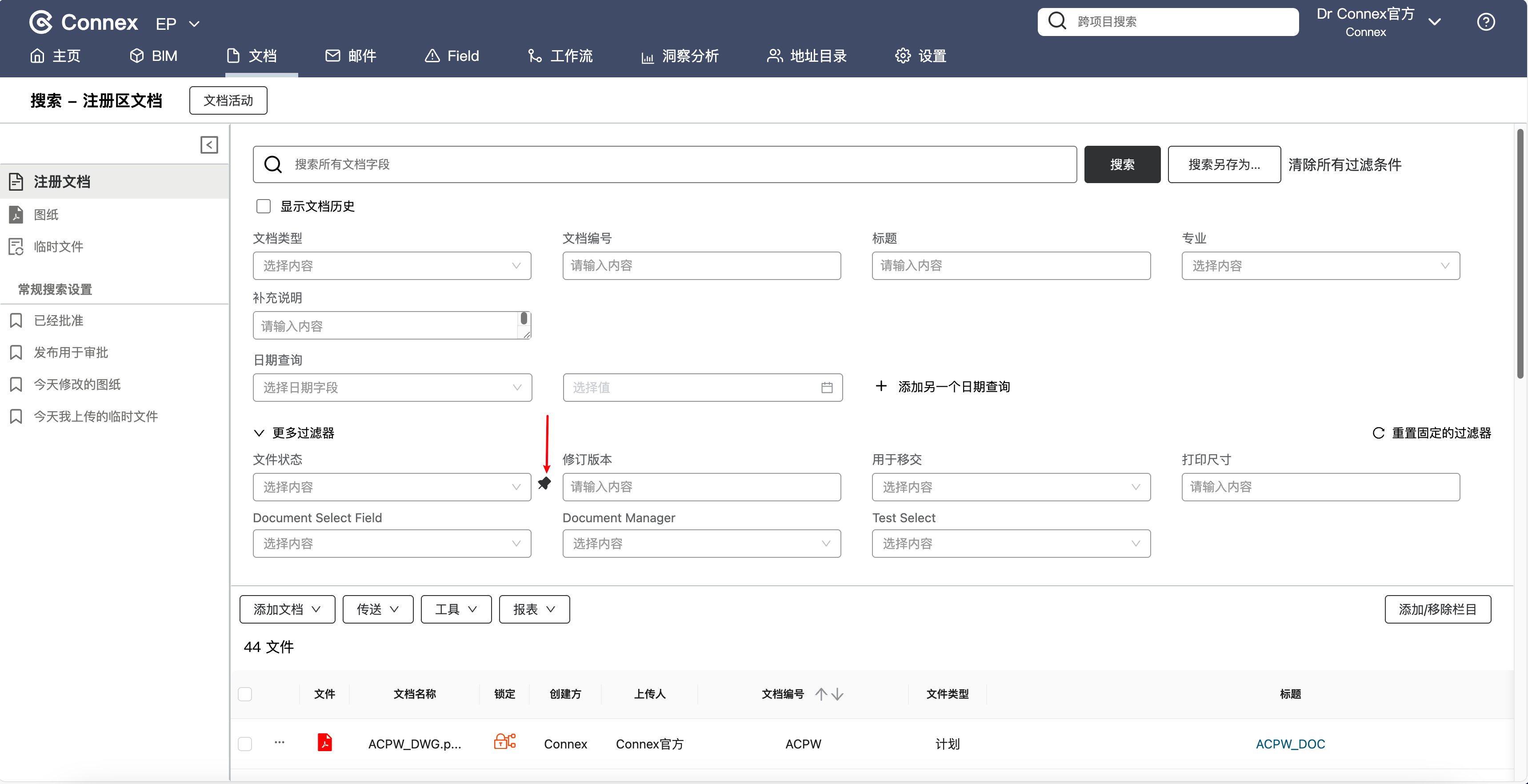
Task: Open the ACPW_DOC title link
Action: (1289, 744)
